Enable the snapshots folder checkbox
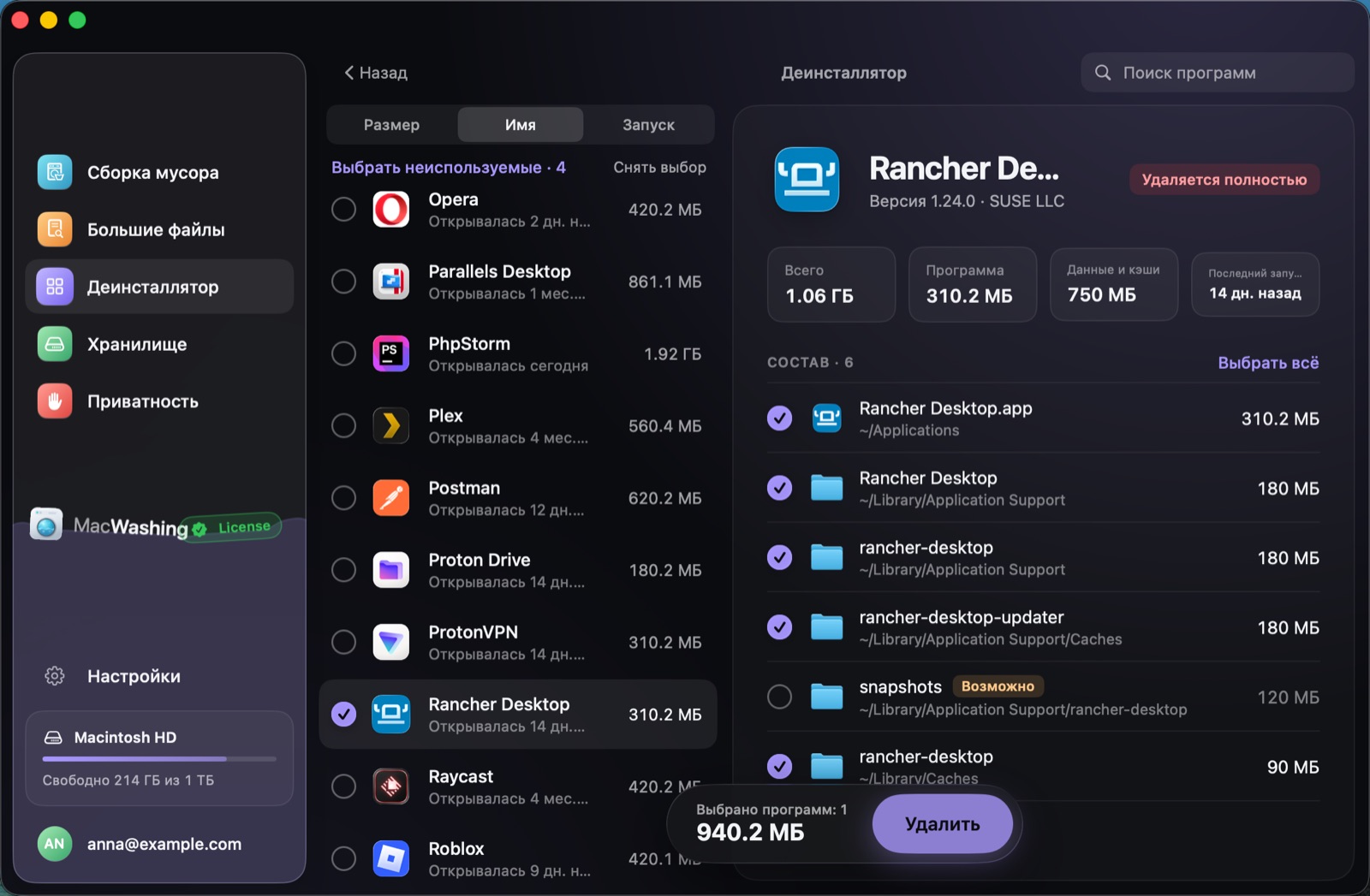The width and height of the screenshot is (1370, 896). [779, 697]
